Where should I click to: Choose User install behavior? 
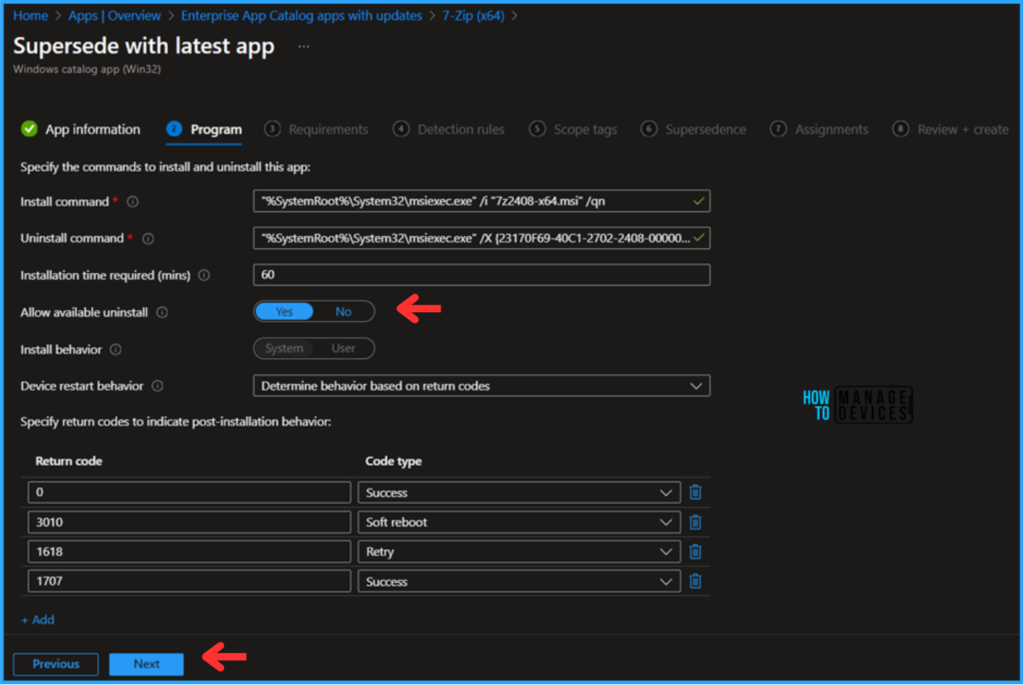(344, 349)
